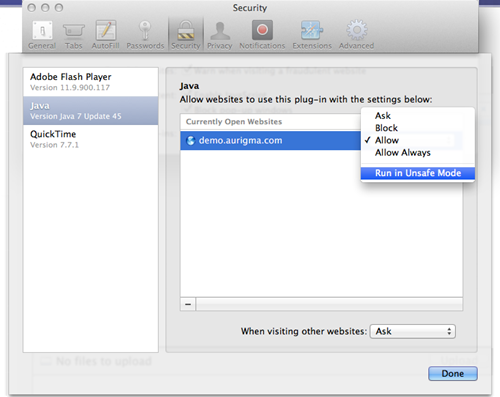Open 'When visiting other websites' dropdown
The height and width of the screenshot is (397, 500).
coord(413,331)
